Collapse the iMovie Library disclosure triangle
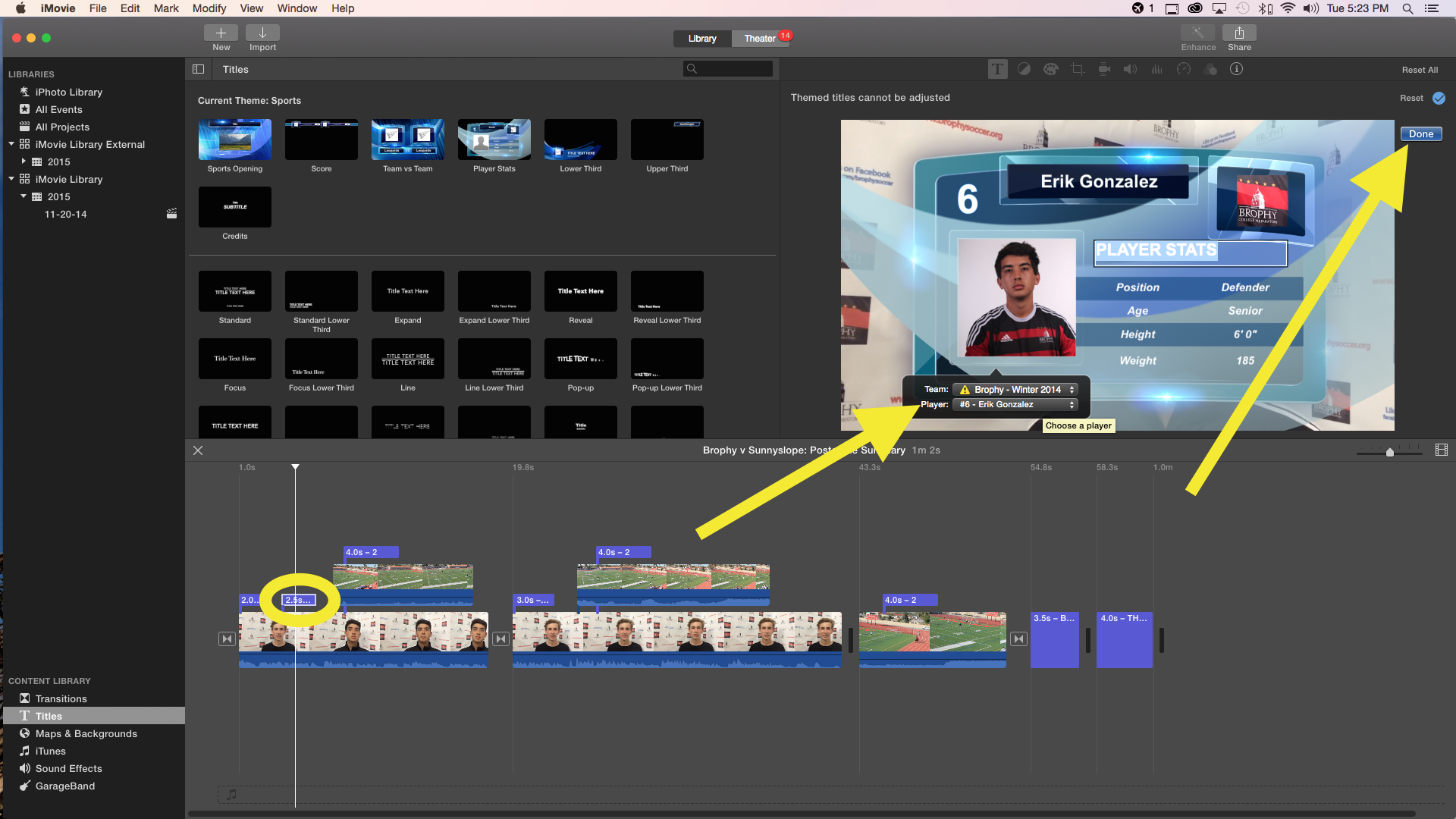This screenshot has height=819, width=1456. [11, 178]
